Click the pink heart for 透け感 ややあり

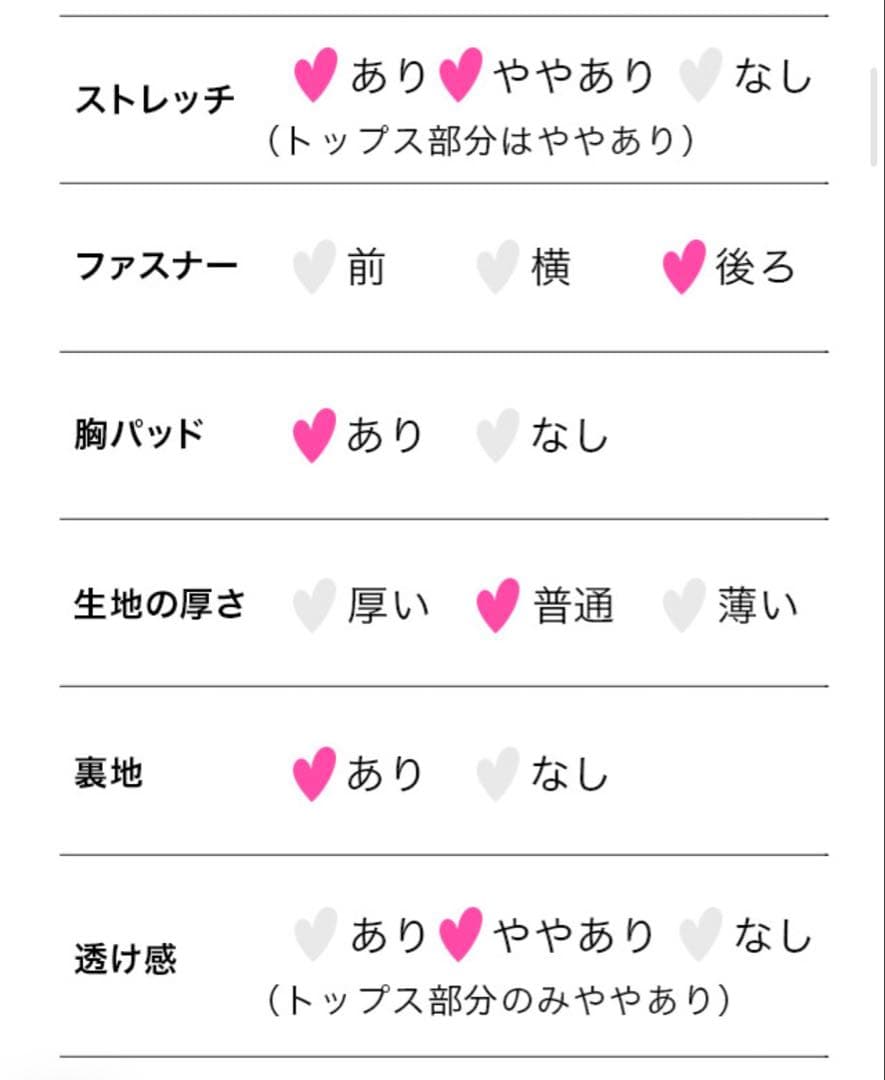[x=461, y=935]
